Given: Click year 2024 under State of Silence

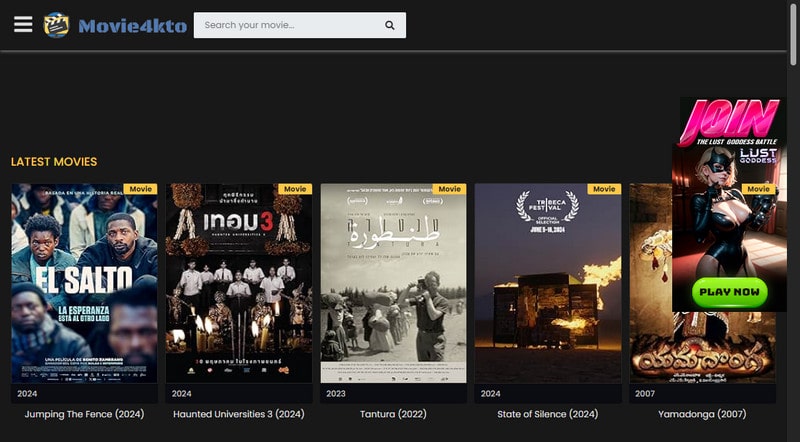Looking at the screenshot, I should click(490, 394).
